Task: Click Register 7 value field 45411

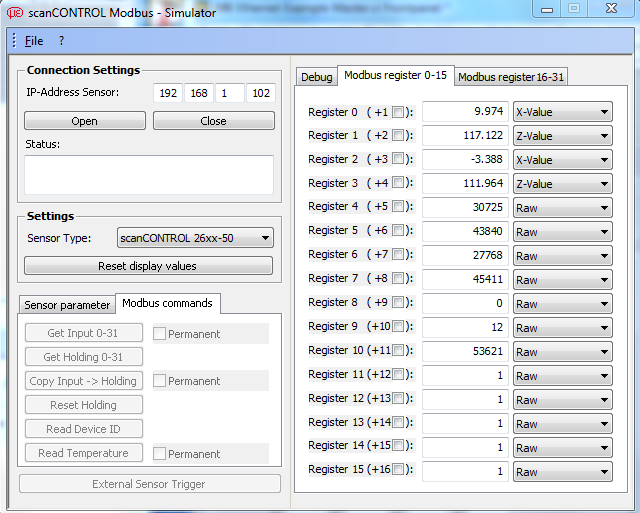Action: click(x=465, y=280)
